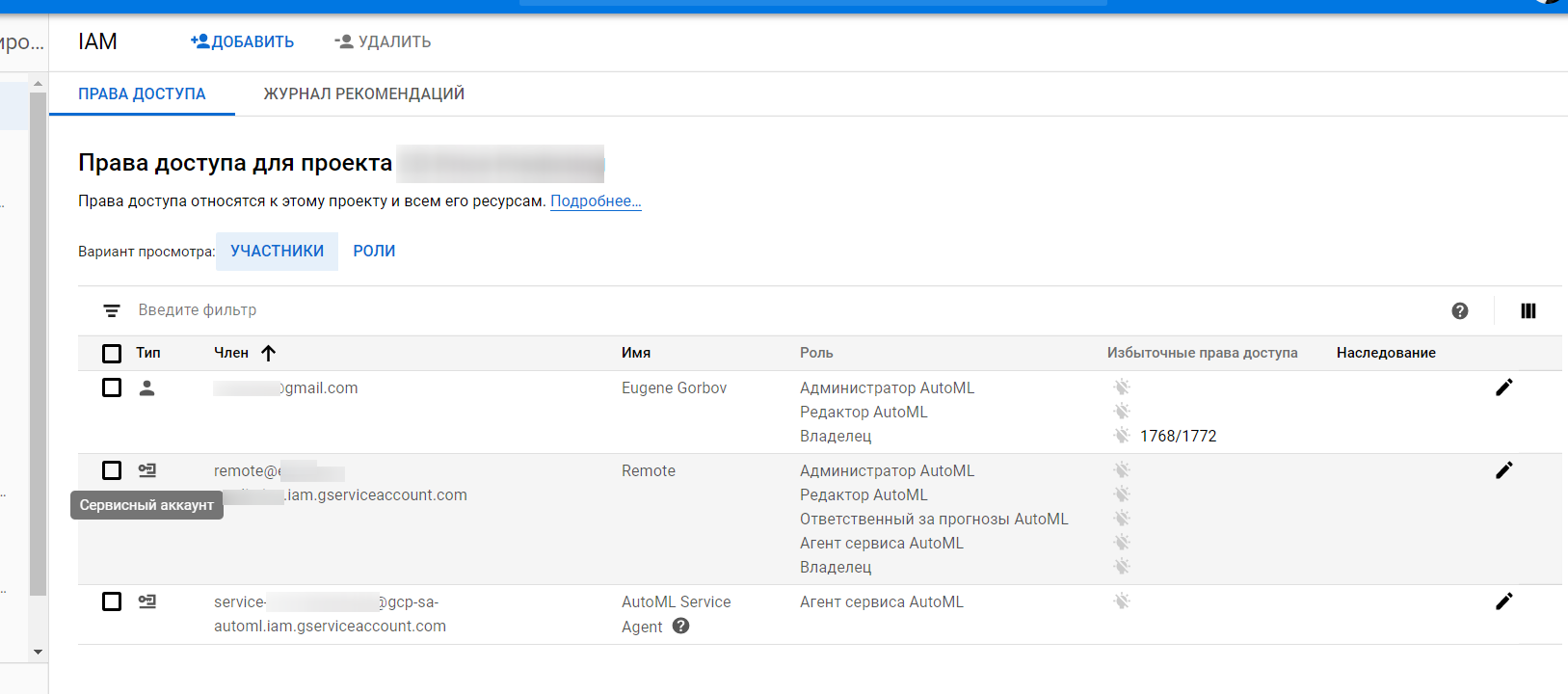This screenshot has width=1568, height=694.
Task: Click the left sidebar scroll down arrow
Action: 38,652
